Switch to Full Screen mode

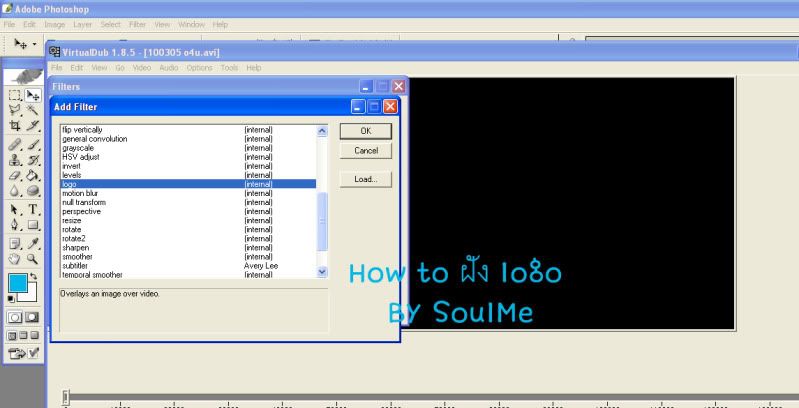35,335
